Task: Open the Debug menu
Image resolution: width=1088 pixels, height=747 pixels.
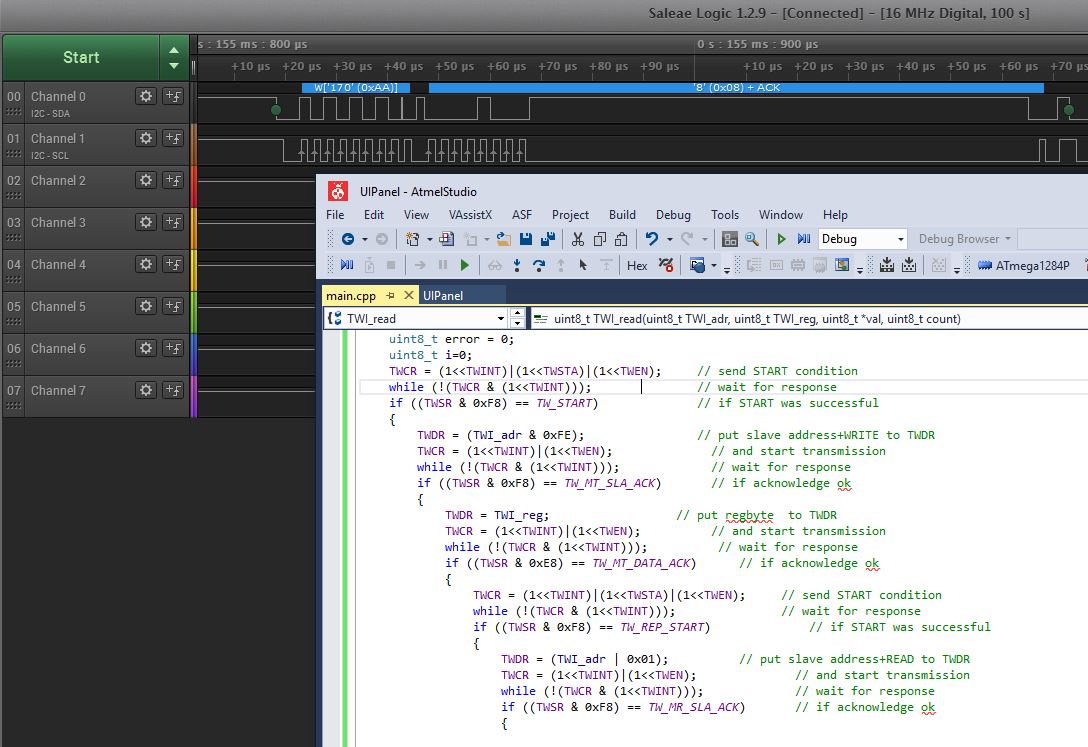Action: click(673, 215)
